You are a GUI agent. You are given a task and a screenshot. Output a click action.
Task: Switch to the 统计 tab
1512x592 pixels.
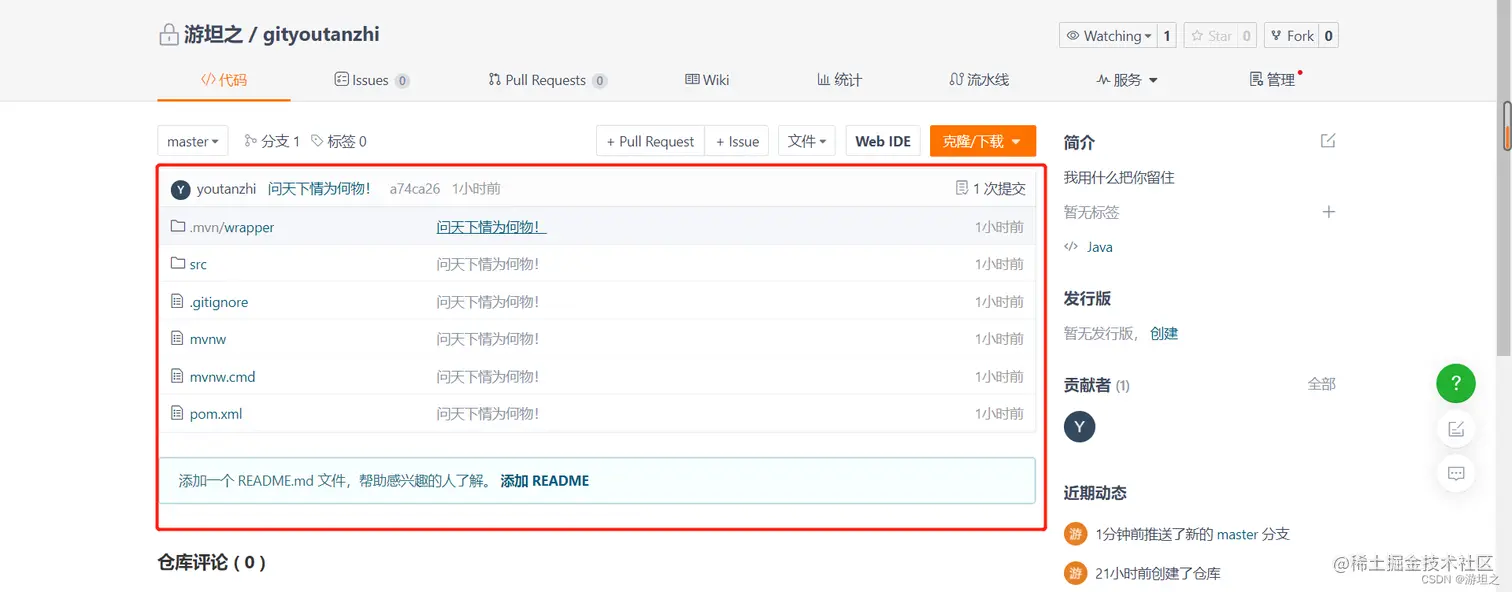click(839, 80)
